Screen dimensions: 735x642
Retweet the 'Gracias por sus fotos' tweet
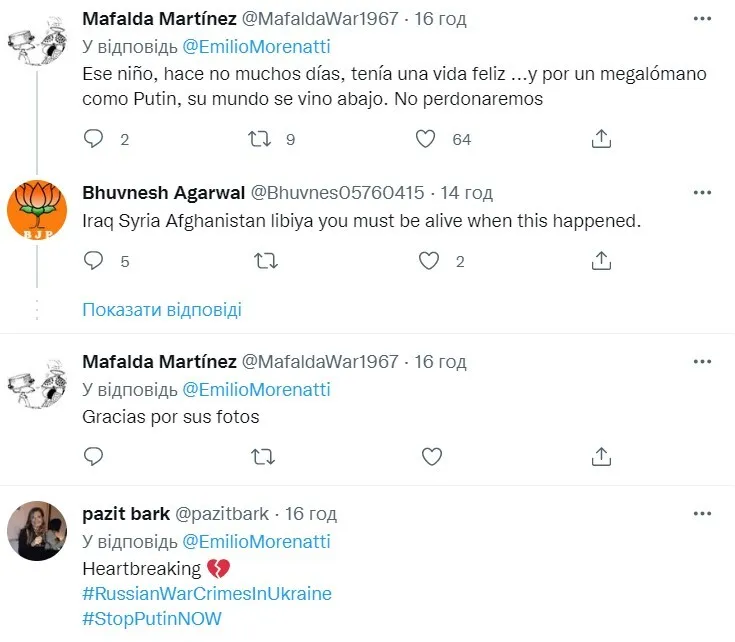click(x=262, y=457)
